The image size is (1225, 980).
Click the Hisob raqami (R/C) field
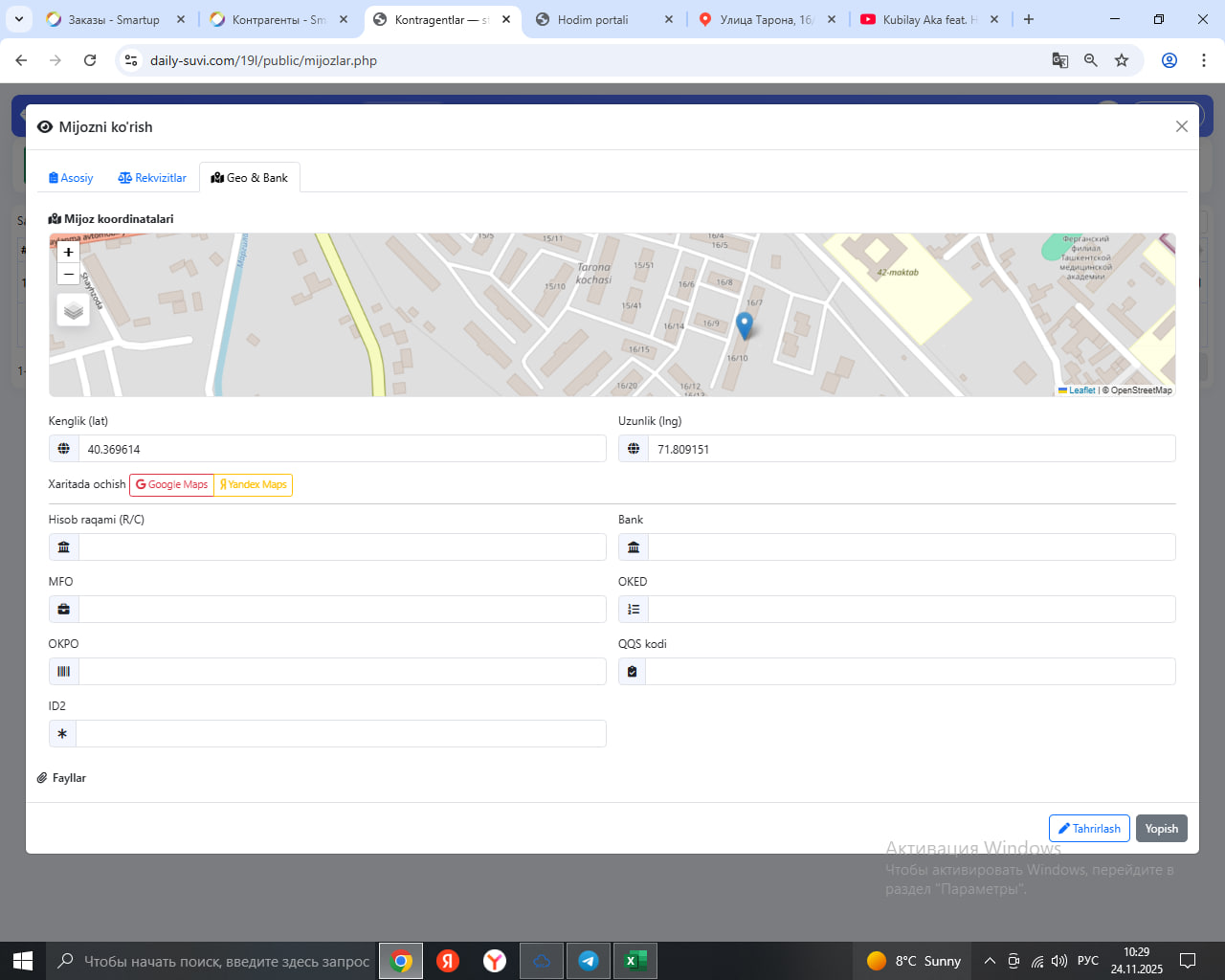click(x=342, y=547)
